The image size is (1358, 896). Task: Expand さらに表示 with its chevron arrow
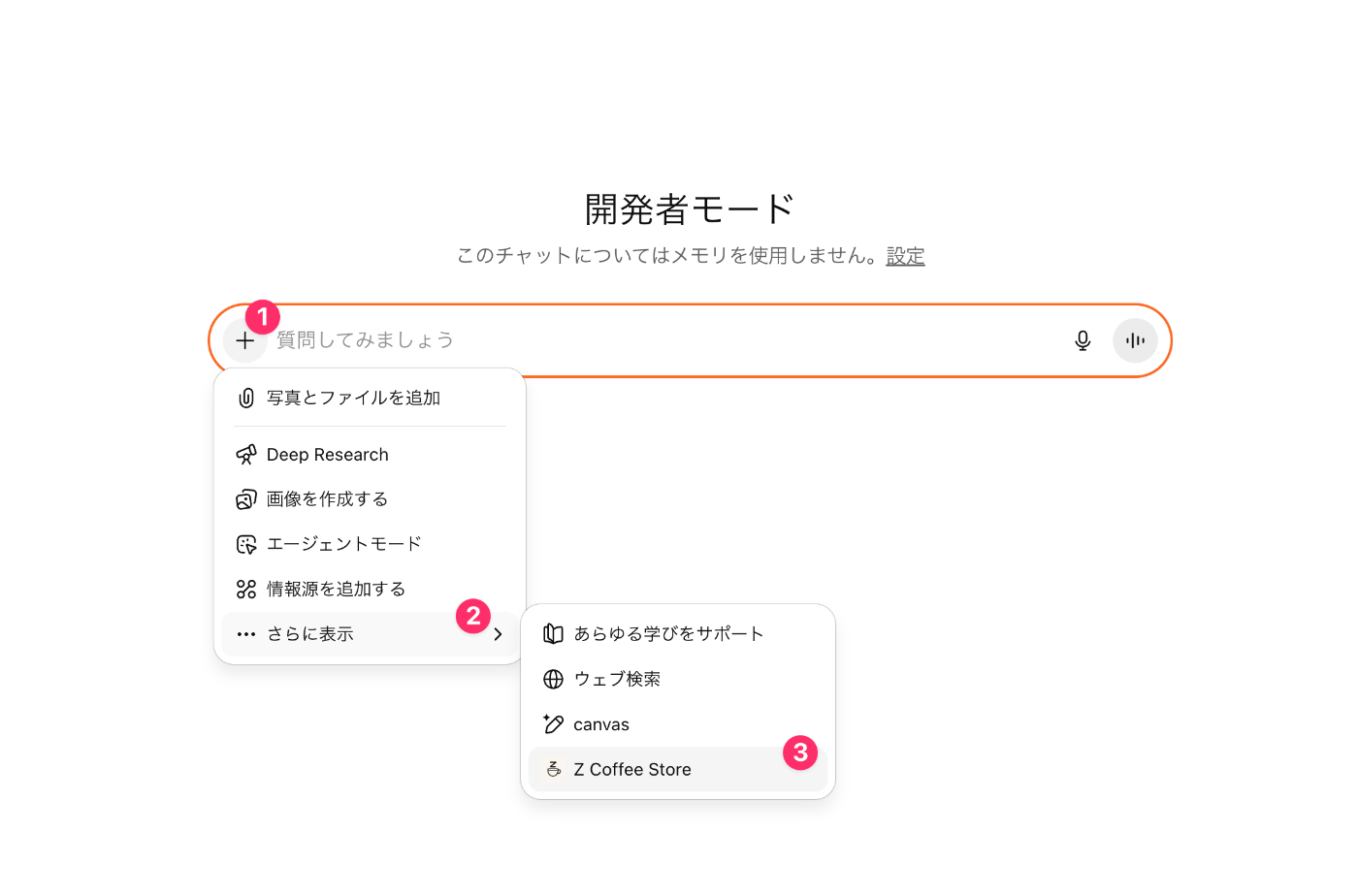[498, 633]
